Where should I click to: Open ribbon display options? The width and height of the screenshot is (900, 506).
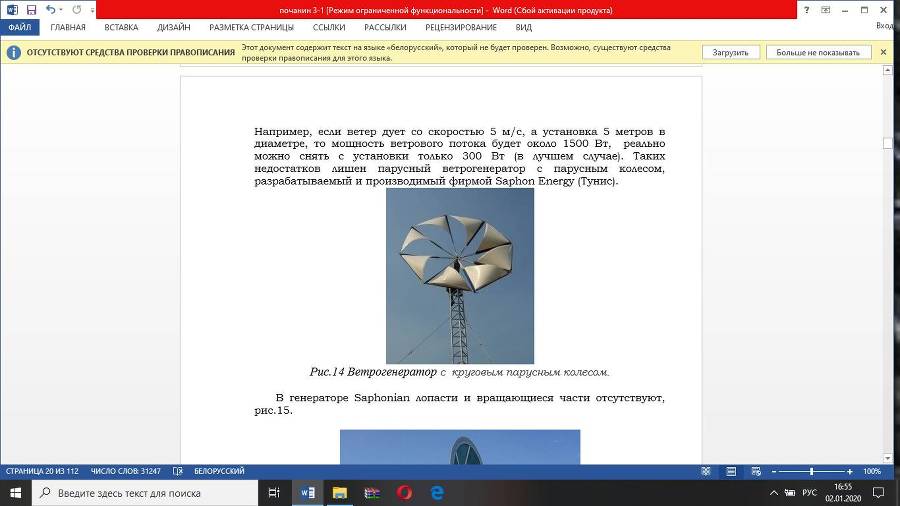tap(825, 10)
